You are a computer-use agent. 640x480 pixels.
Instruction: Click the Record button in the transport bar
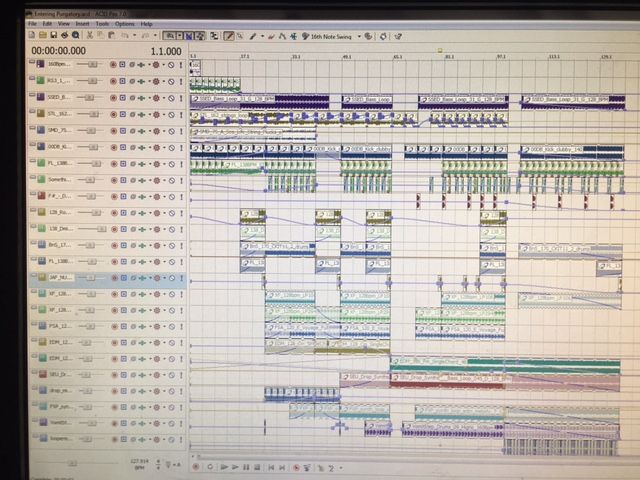coord(196,466)
